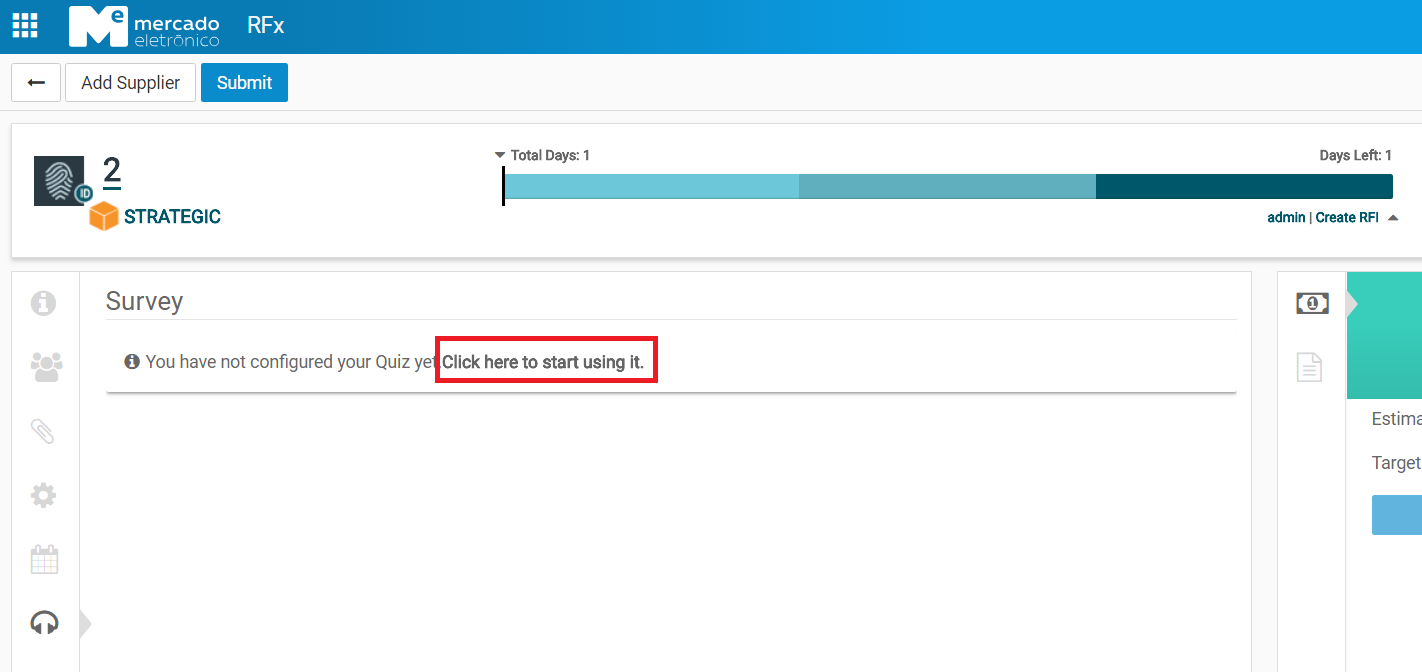Open the banknote icon on the right panel
Image resolution: width=1422 pixels, height=672 pixels.
click(1311, 302)
